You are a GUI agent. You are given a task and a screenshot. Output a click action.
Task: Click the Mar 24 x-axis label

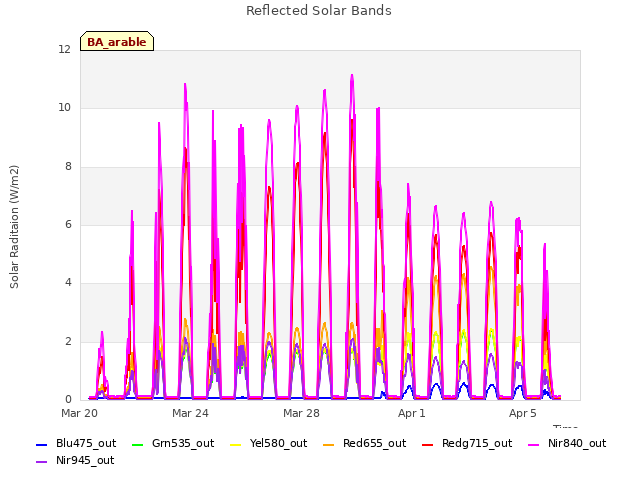190,413
